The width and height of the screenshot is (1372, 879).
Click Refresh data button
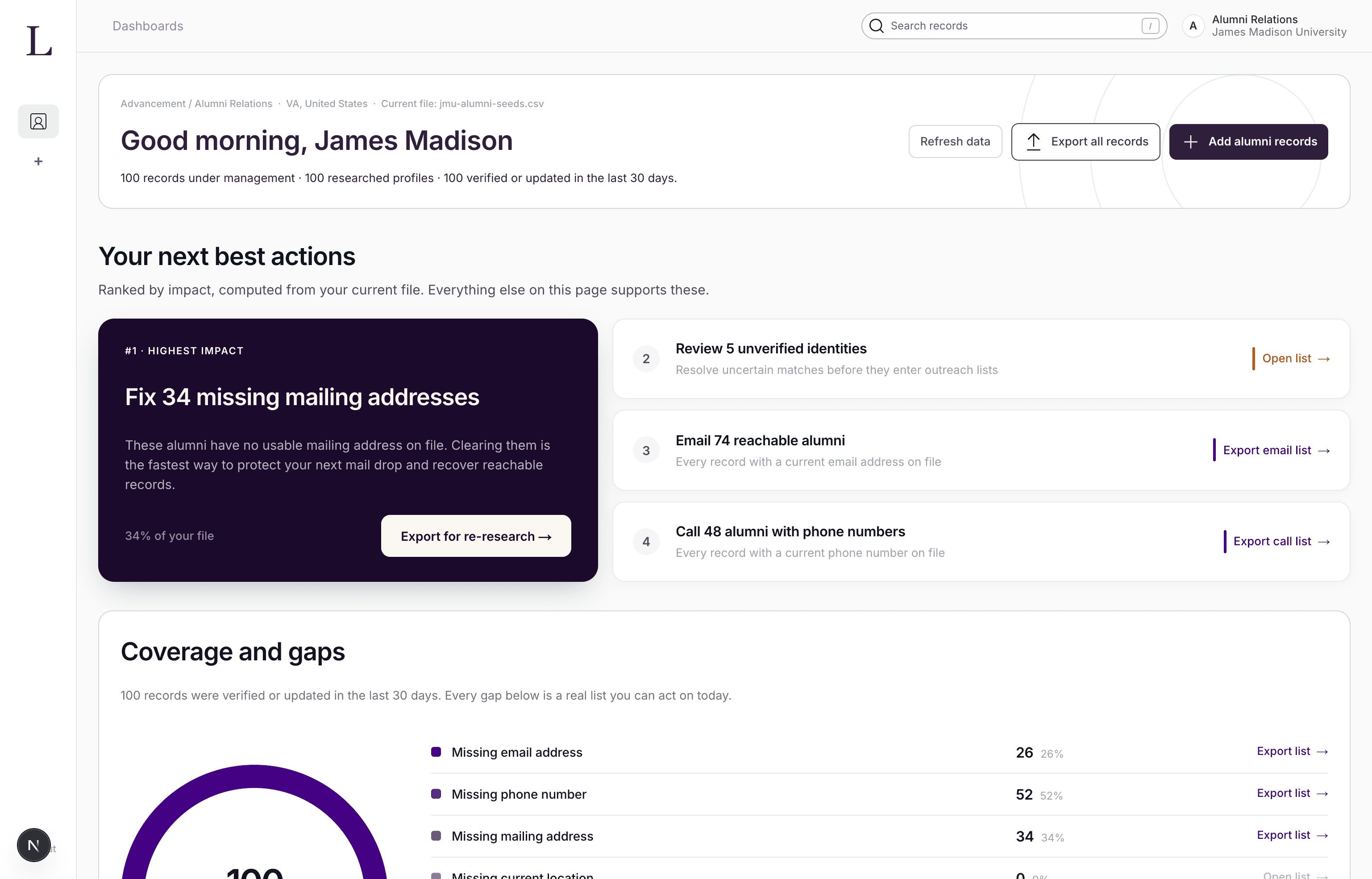click(x=955, y=141)
